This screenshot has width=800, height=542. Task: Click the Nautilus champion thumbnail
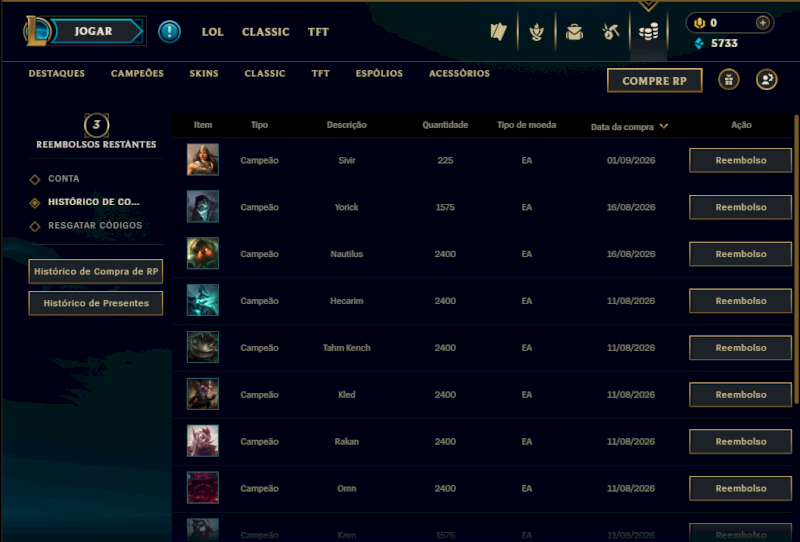(203, 254)
